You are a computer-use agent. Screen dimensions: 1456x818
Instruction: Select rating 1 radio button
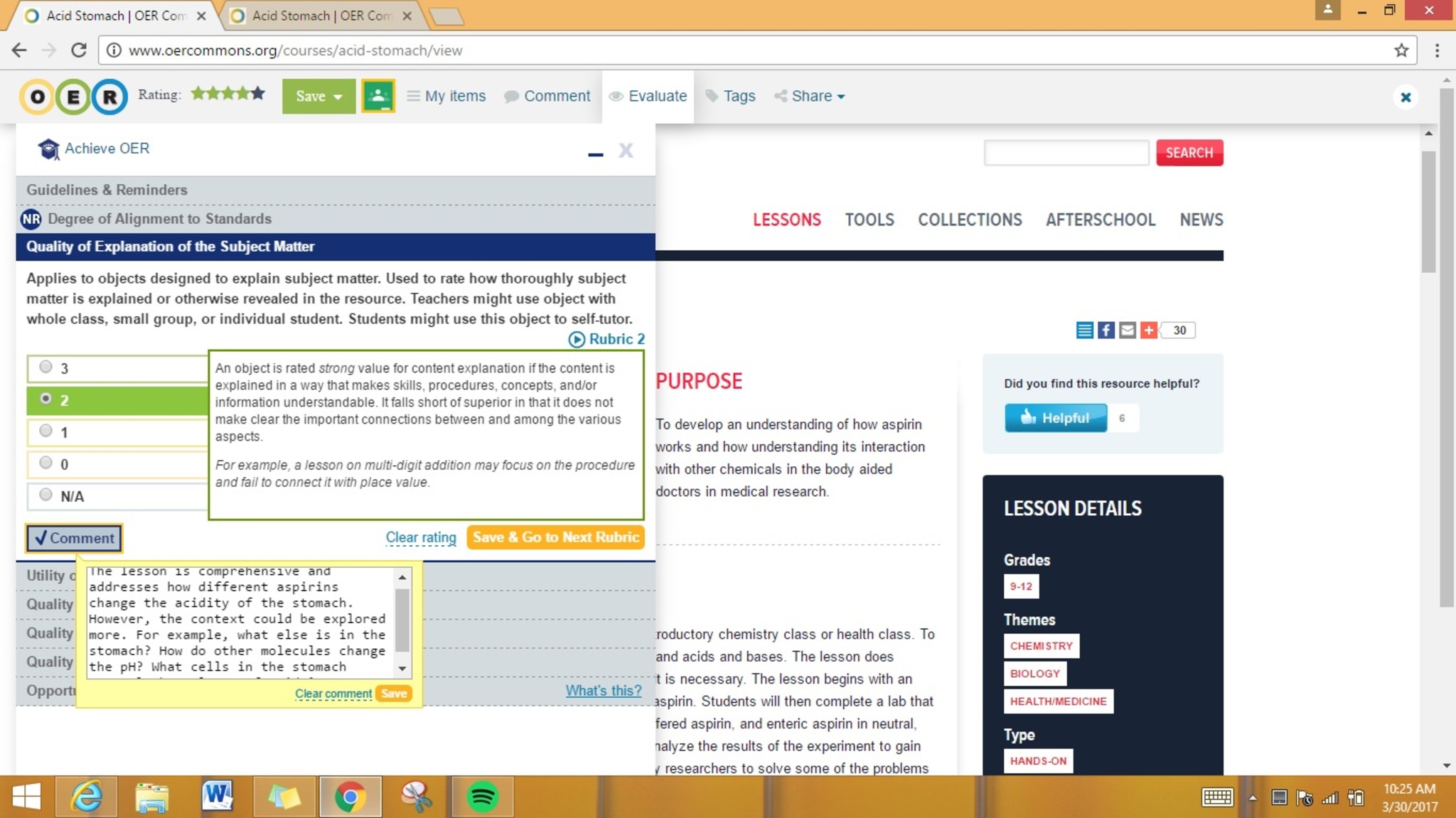click(46, 431)
